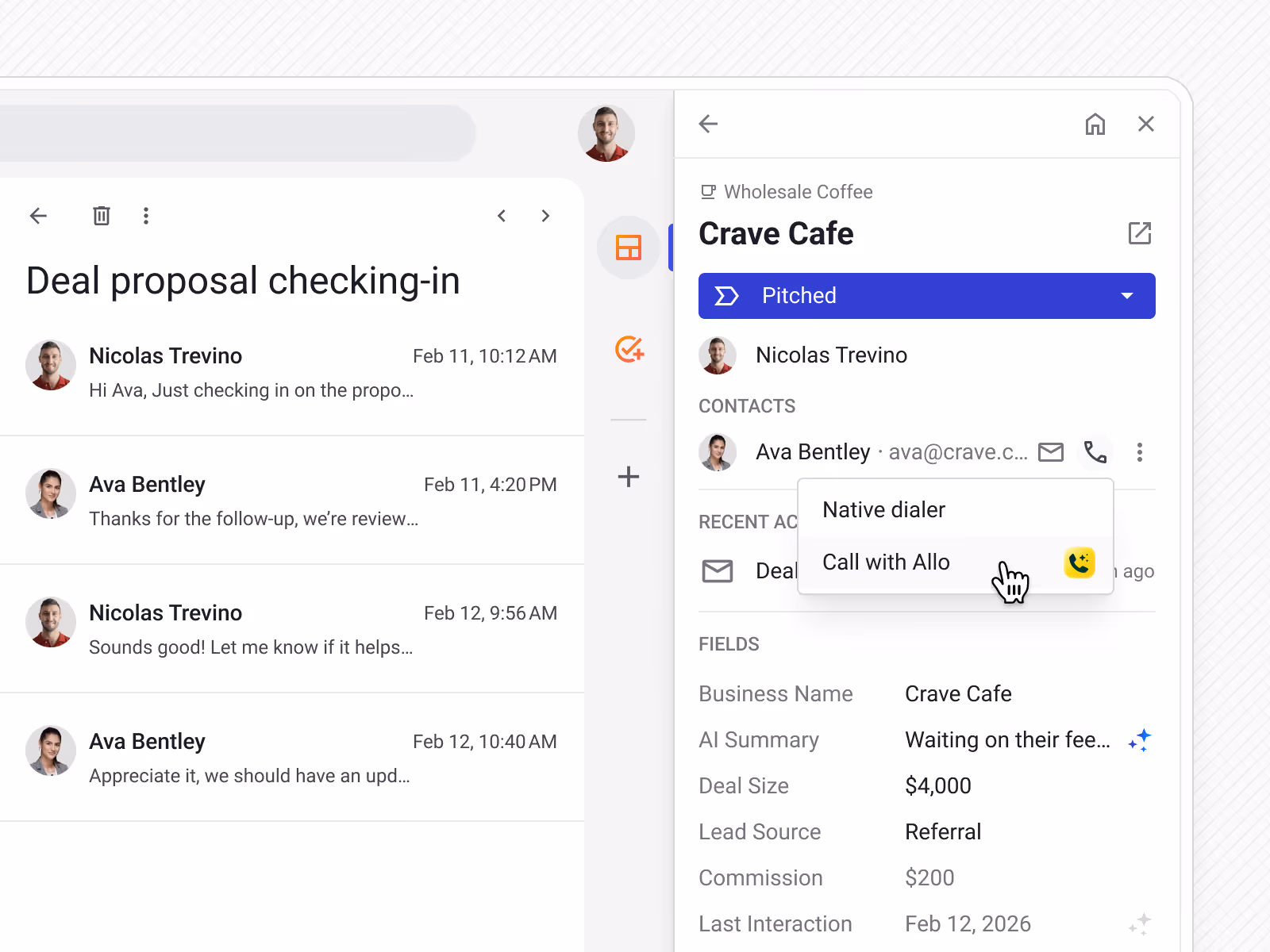Screen dimensions: 1270x952
Task: Click the back arrow in the CRM panel
Action: click(x=708, y=124)
